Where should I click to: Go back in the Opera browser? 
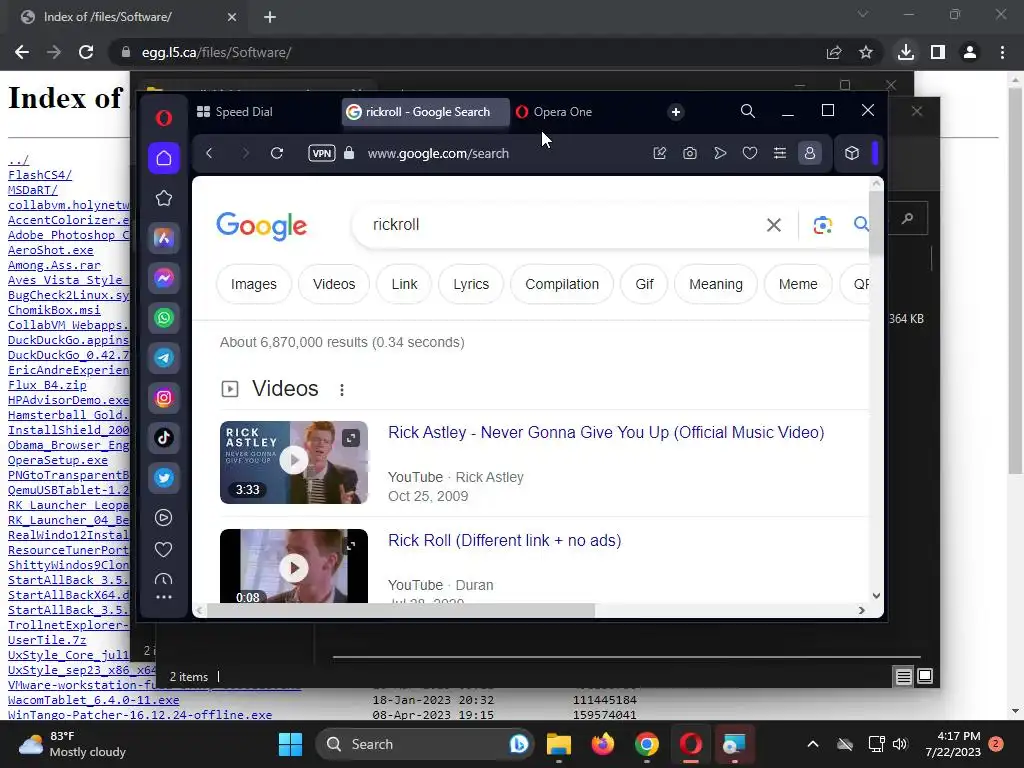point(209,153)
